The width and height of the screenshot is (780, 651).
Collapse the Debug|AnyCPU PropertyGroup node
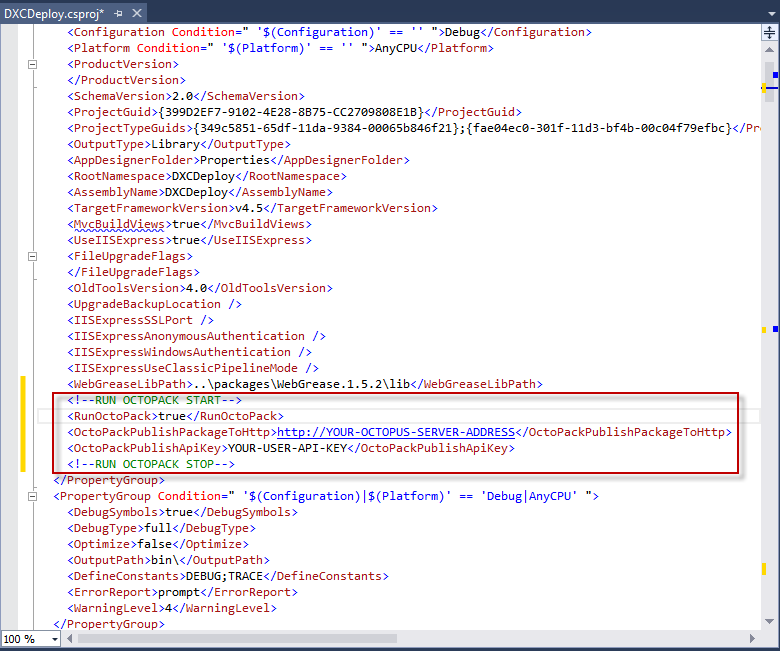click(32, 496)
